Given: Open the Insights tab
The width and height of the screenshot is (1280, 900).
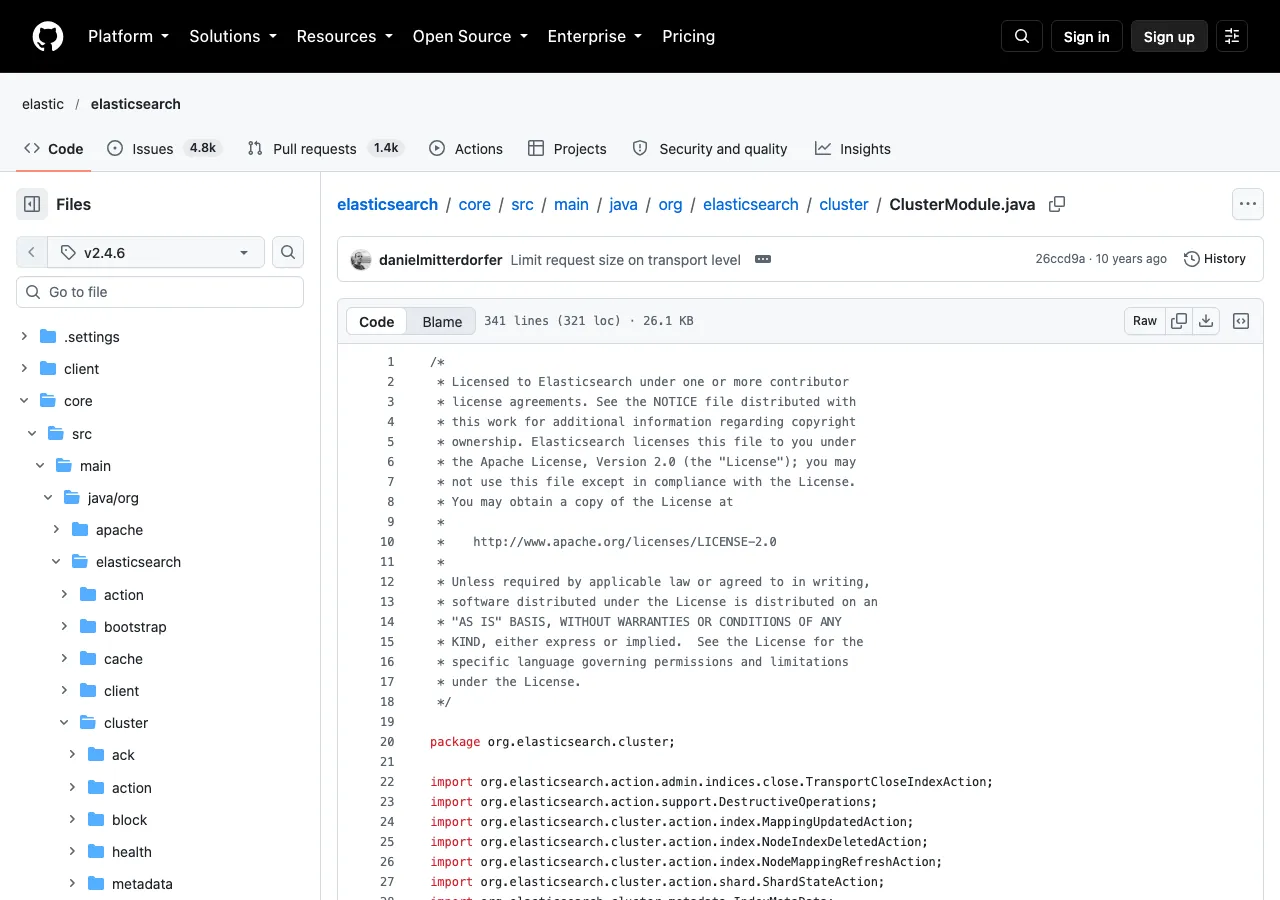Looking at the screenshot, I should click(x=853, y=148).
